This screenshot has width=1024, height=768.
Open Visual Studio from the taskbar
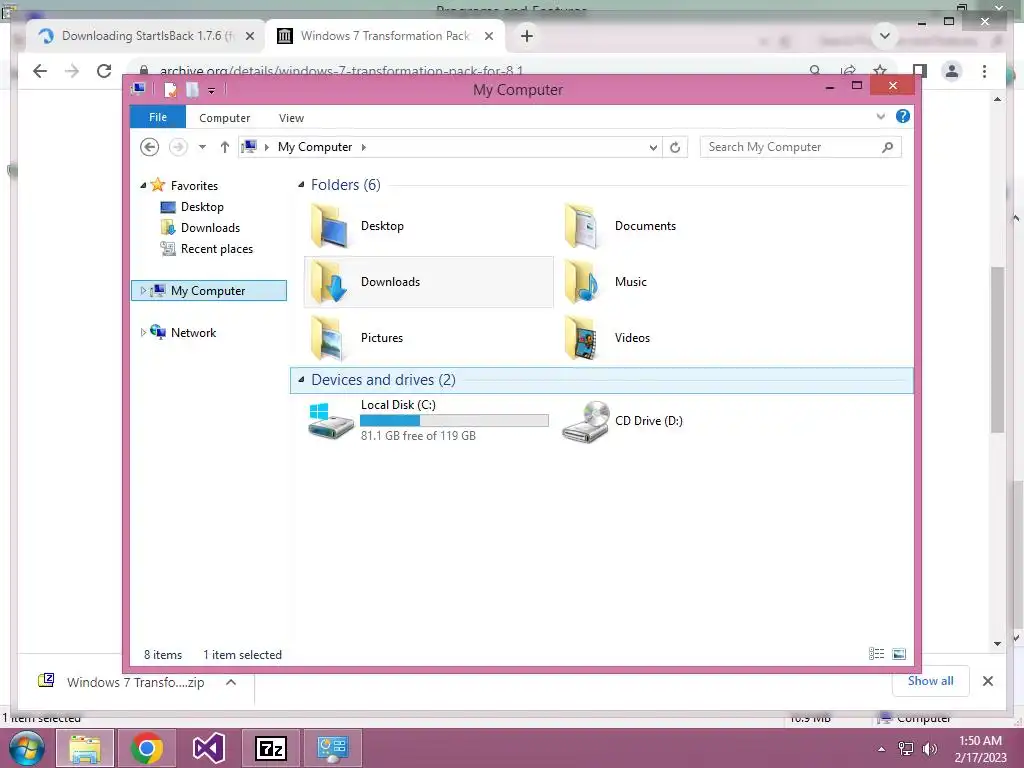pyautogui.click(x=209, y=748)
